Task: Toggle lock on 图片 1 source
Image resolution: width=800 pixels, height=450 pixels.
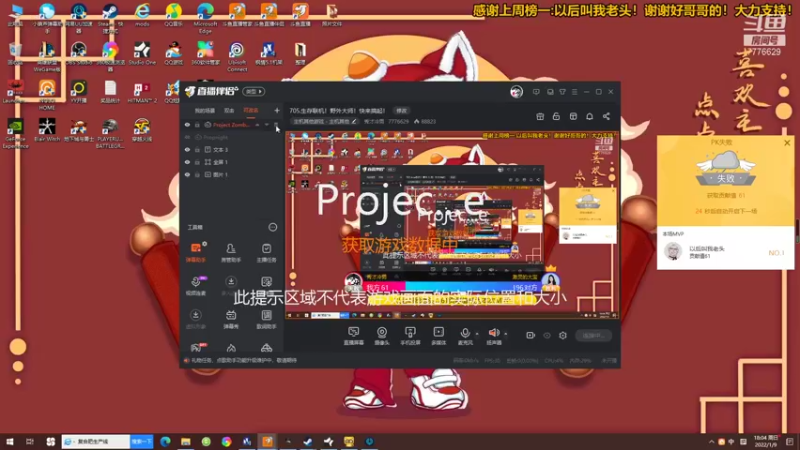Action: pos(197,174)
